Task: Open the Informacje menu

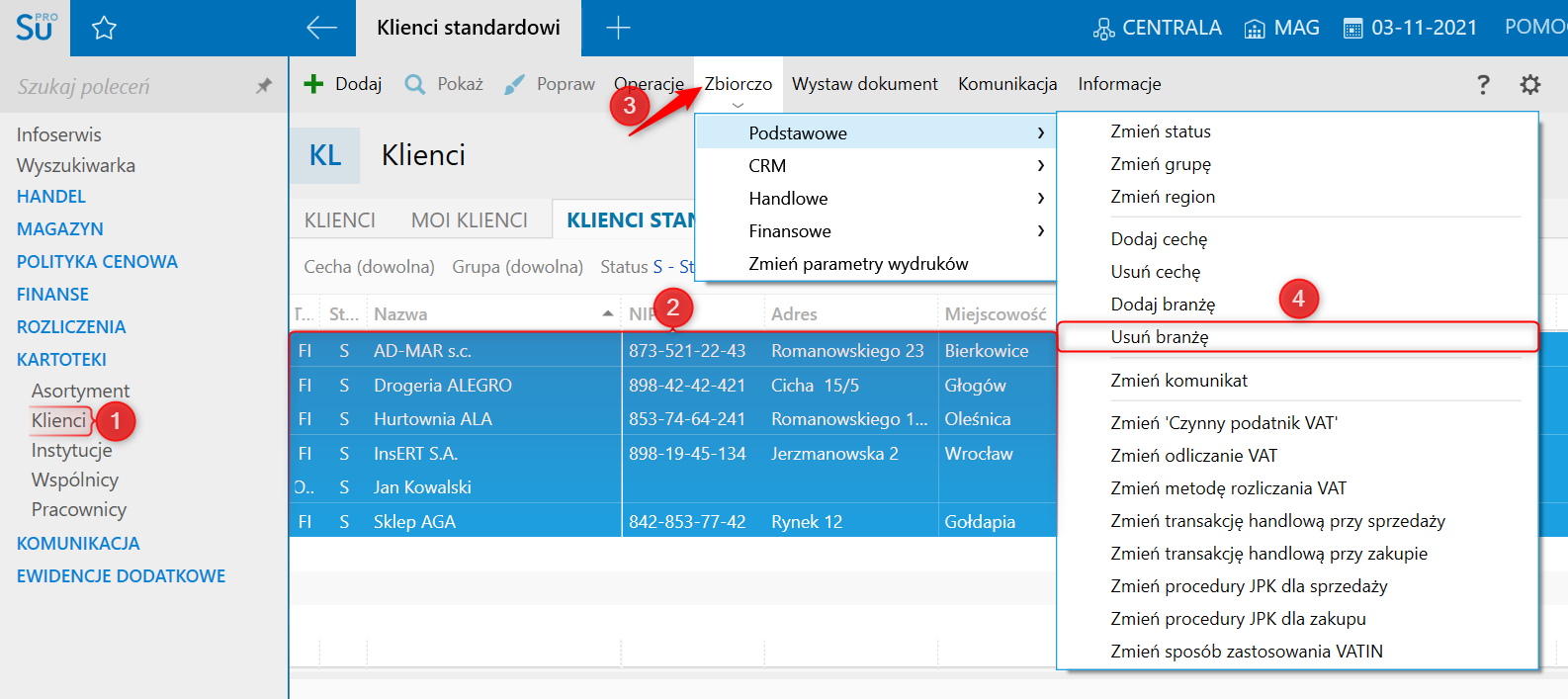Action: tap(1119, 84)
